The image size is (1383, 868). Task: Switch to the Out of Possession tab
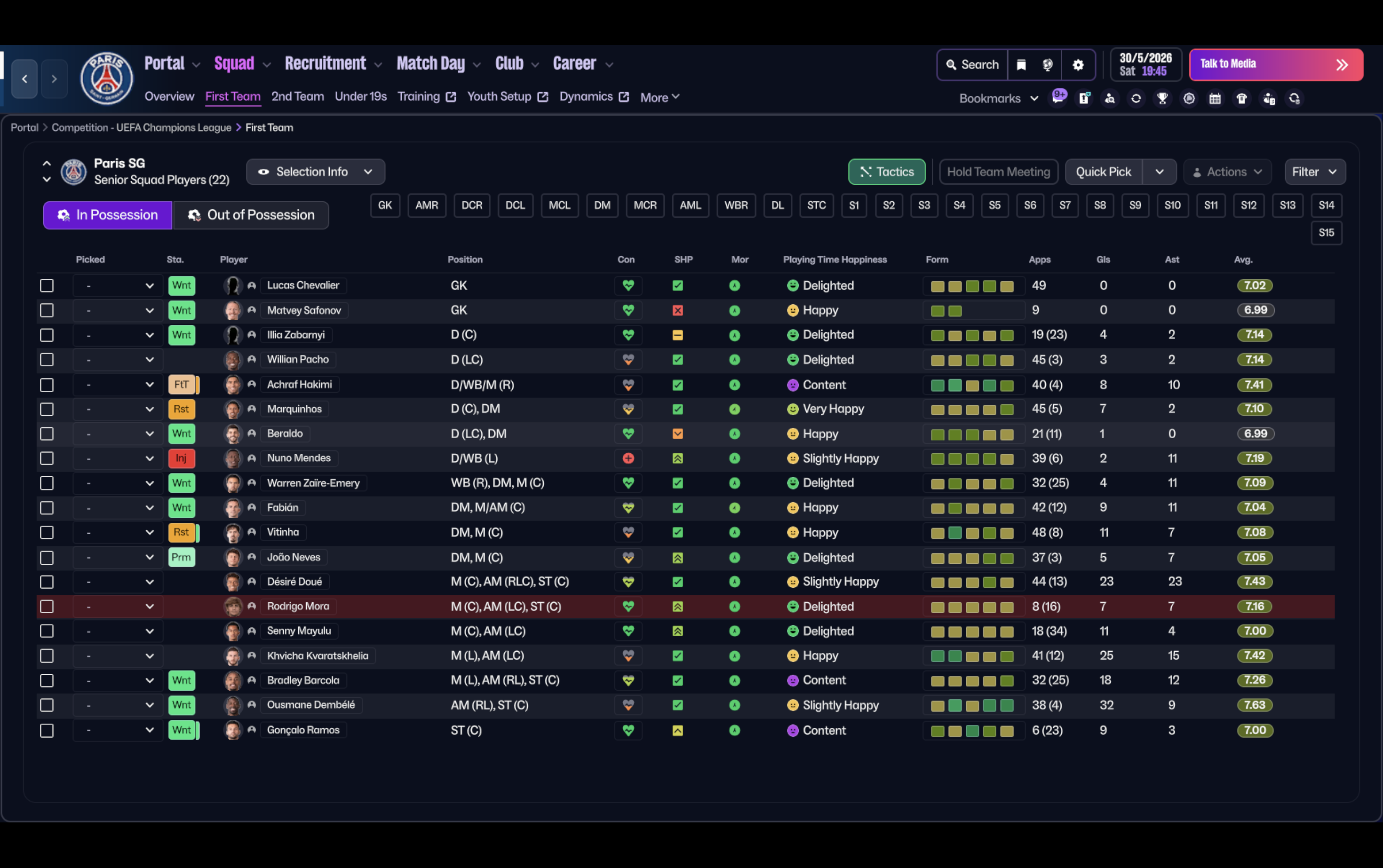pos(251,215)
